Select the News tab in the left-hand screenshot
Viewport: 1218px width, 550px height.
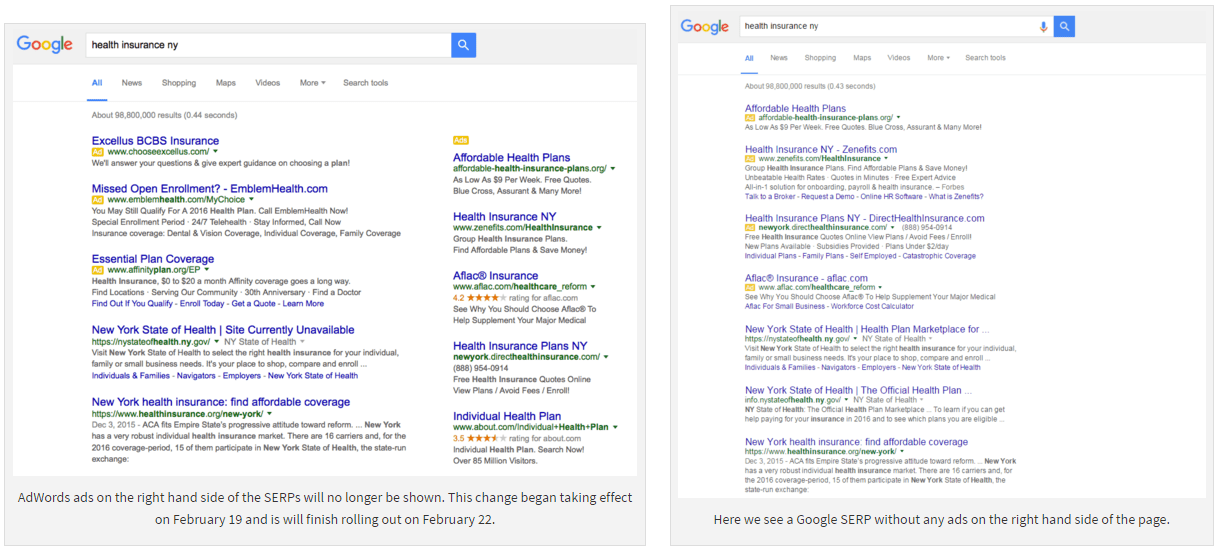click(x=132, y=83)
